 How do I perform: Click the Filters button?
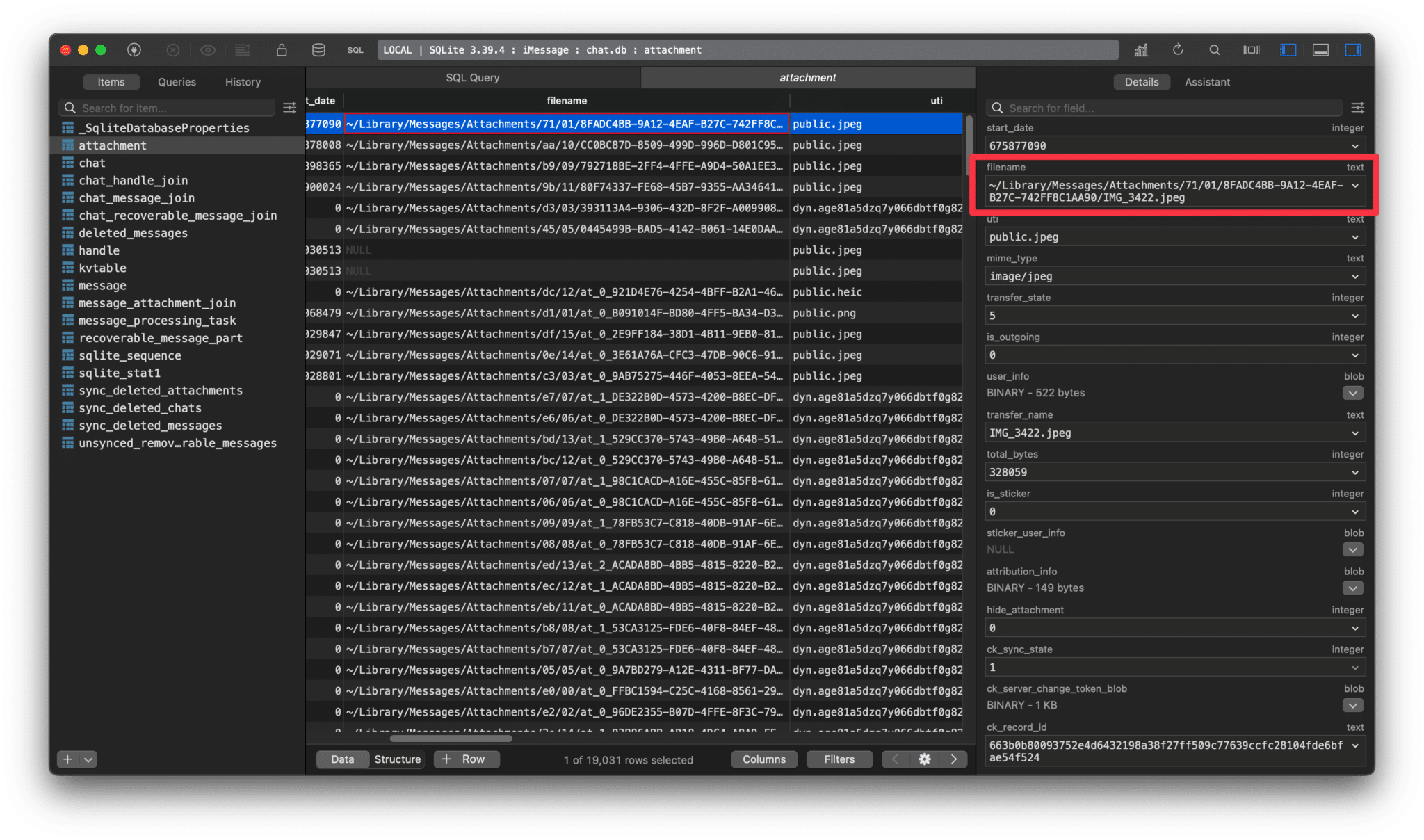tap(839, 759)
